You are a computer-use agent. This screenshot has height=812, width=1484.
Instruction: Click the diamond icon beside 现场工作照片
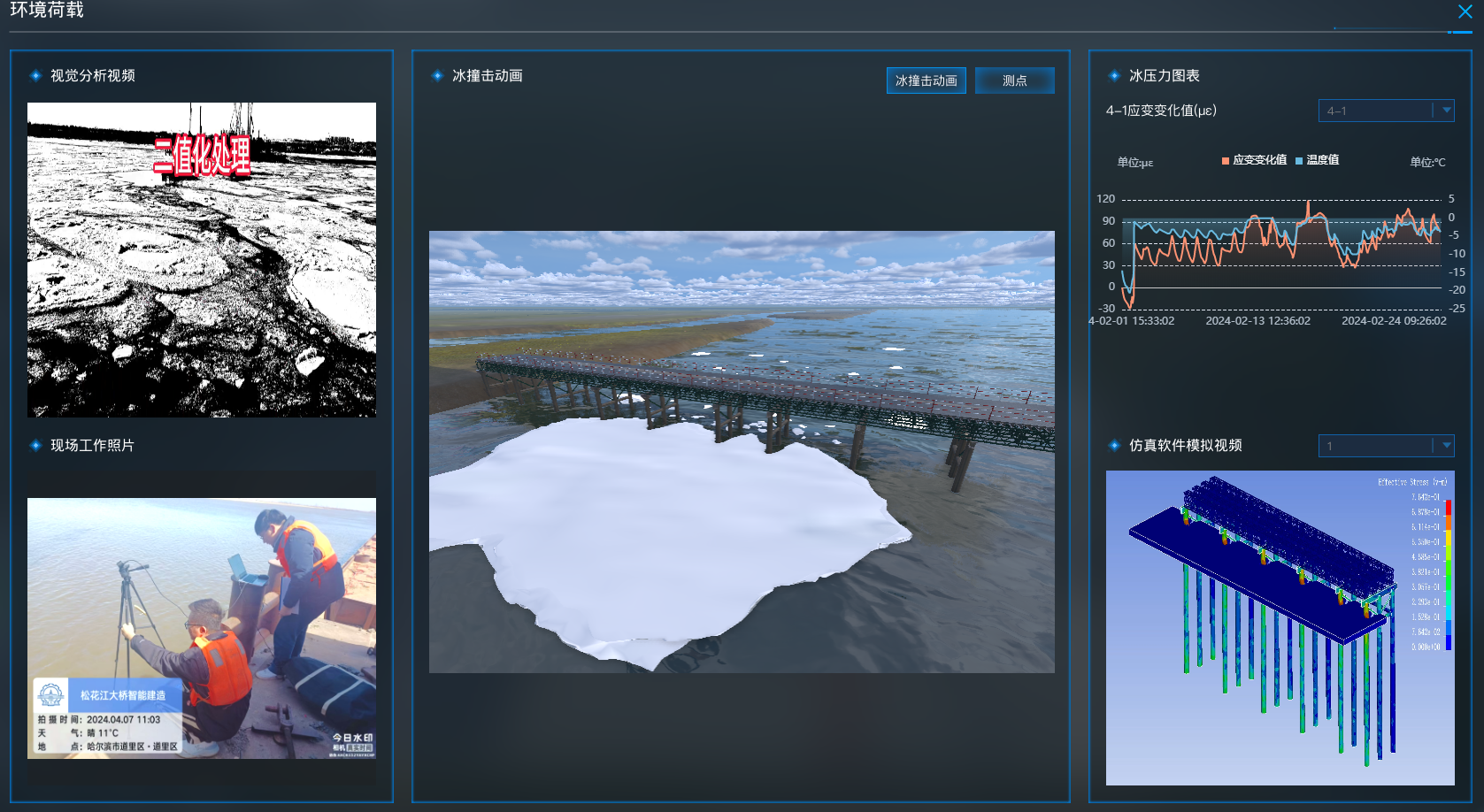[x=35, y=446]
